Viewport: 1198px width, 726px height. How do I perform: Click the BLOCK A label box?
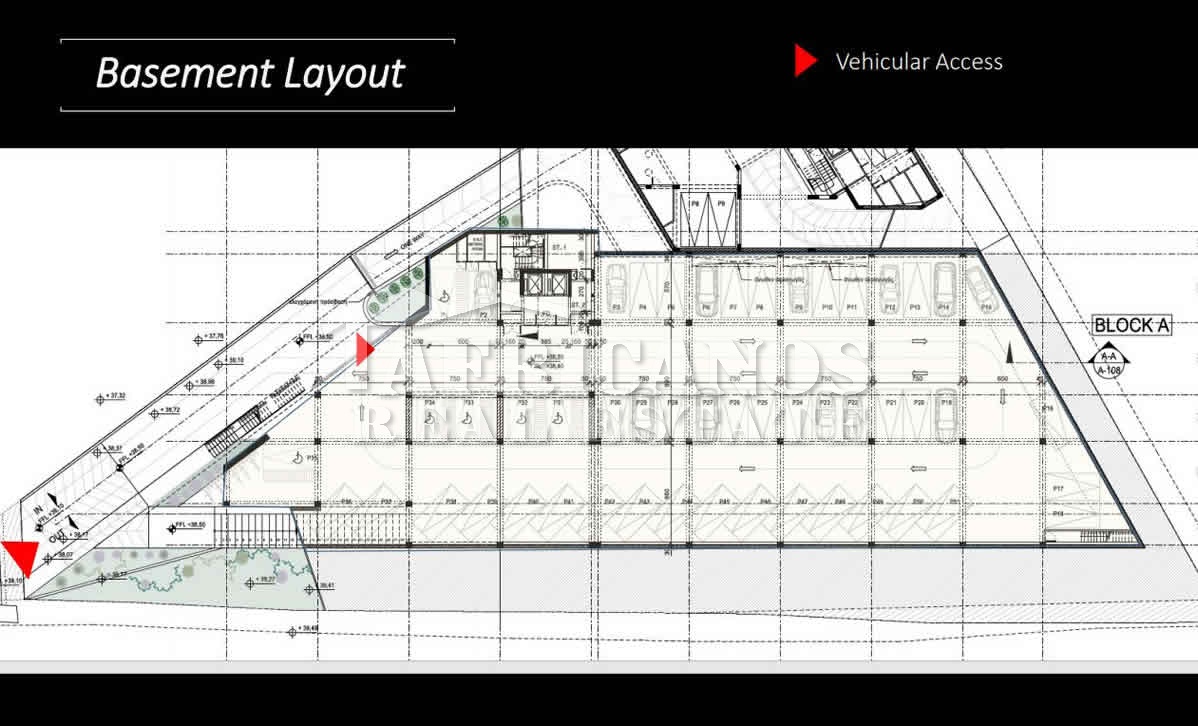pos(1131,325)
